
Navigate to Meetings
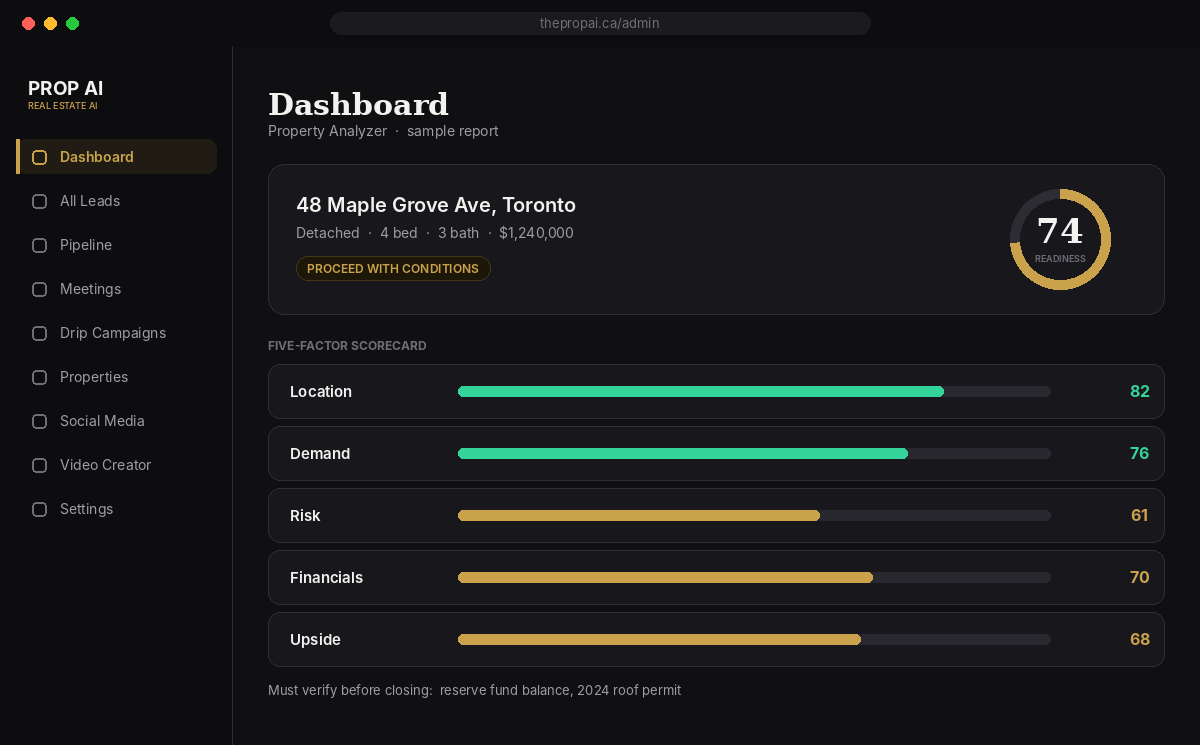coord(90,289)
